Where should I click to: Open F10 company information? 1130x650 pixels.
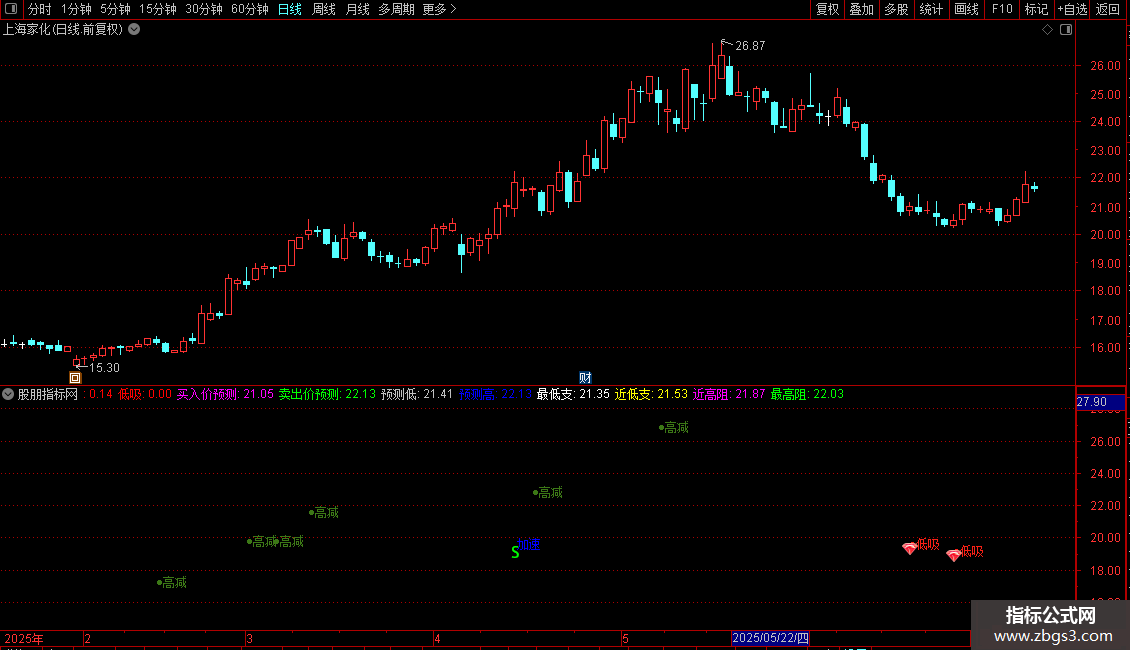[1002, 9]
